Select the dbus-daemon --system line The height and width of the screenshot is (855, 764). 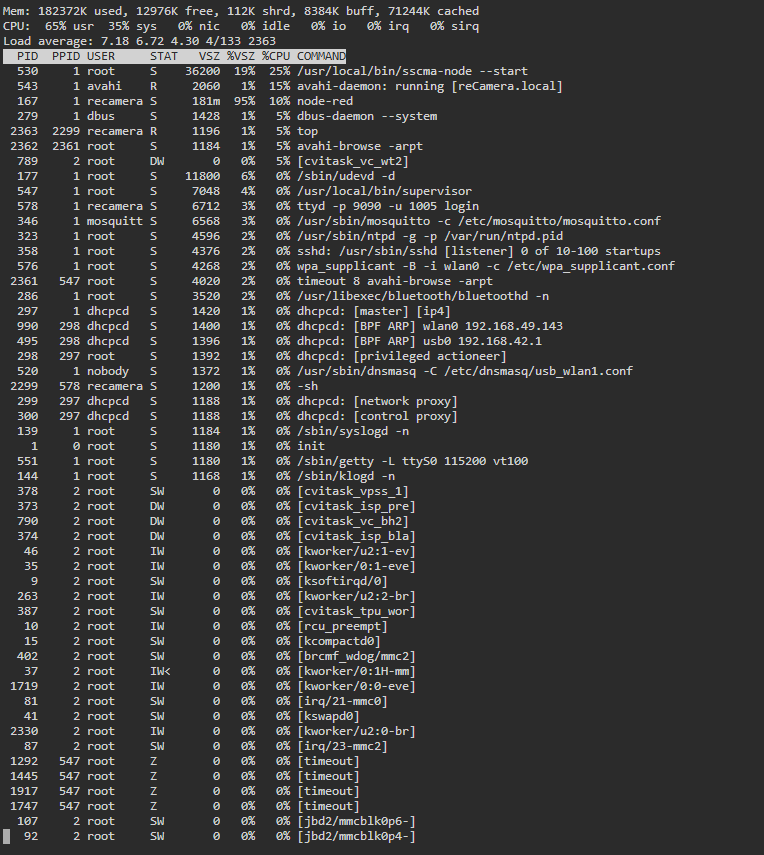tap(224, 116)
